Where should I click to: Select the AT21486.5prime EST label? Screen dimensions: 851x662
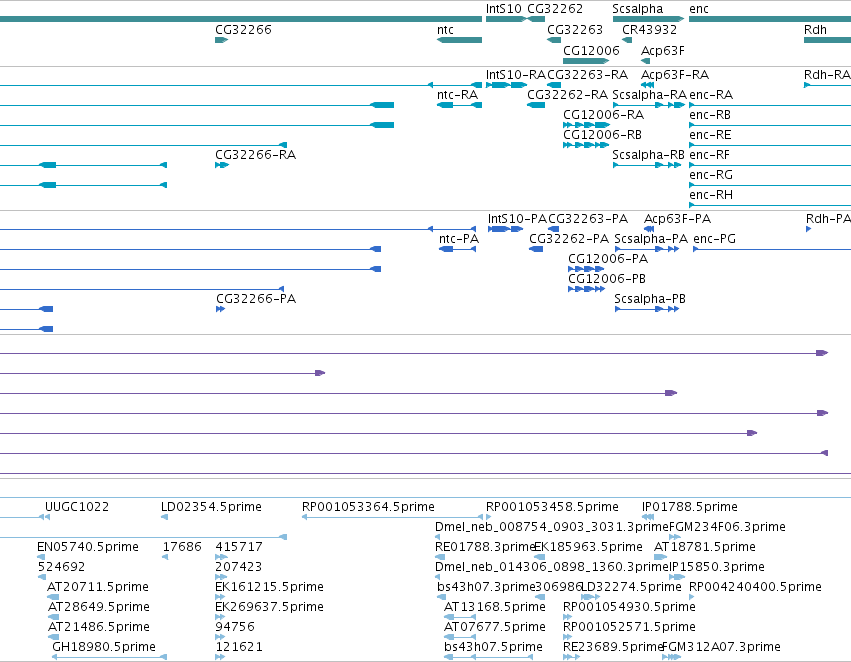pyautogui.click(x=98, y=628)
